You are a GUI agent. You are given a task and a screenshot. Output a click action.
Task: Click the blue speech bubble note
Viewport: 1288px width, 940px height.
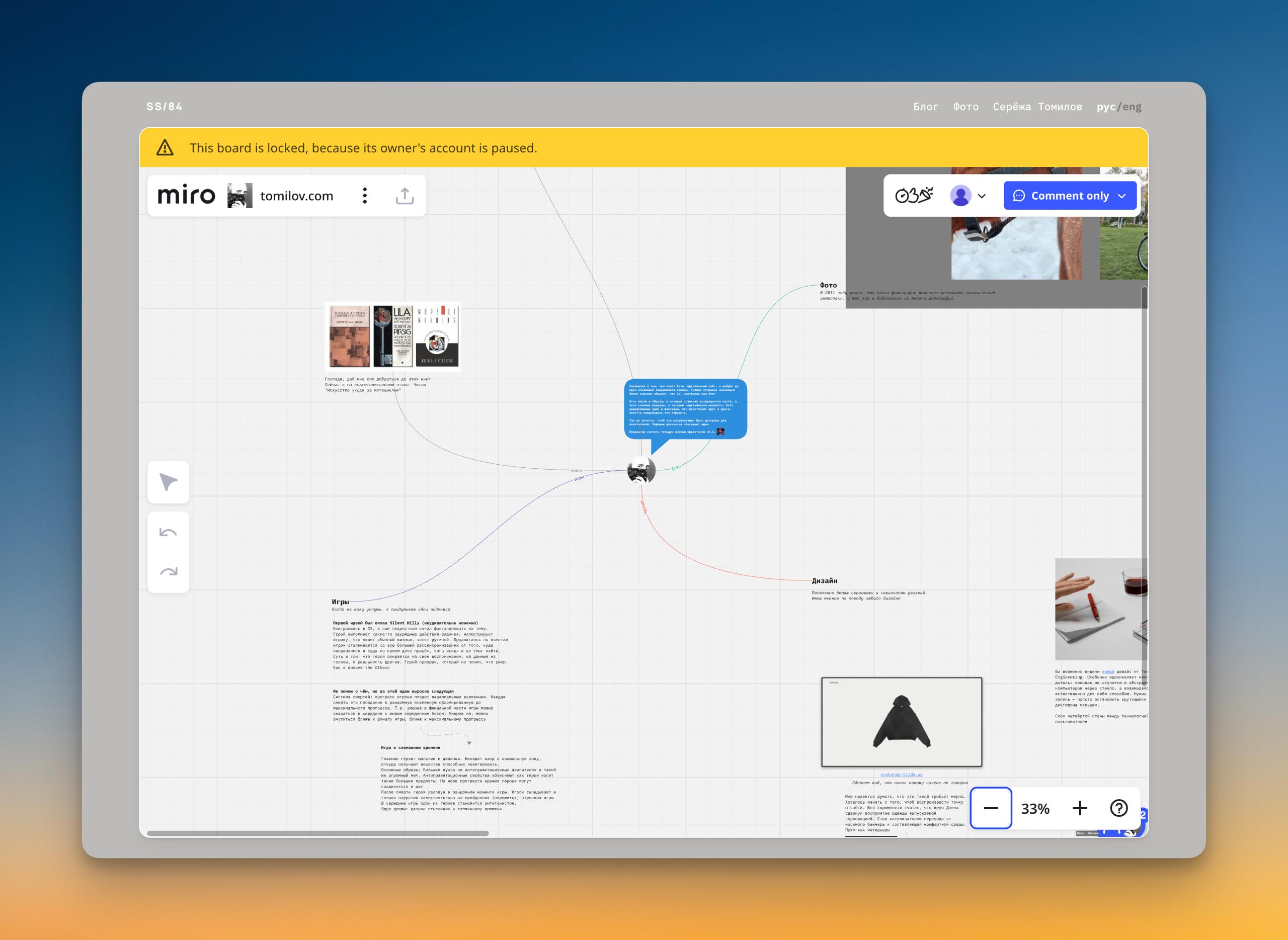point(685,409)
